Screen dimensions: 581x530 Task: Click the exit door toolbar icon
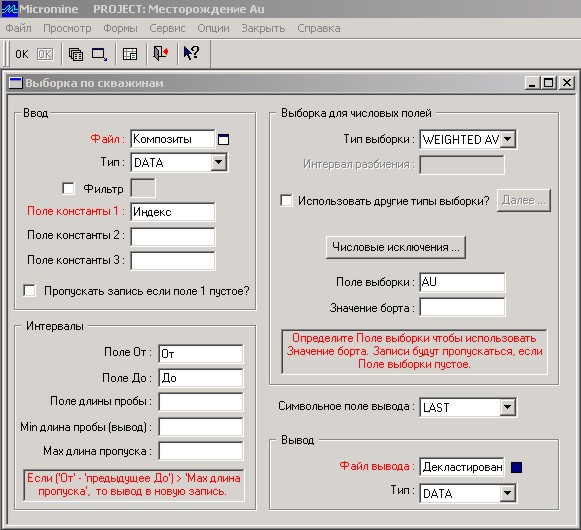coord(161,53)
